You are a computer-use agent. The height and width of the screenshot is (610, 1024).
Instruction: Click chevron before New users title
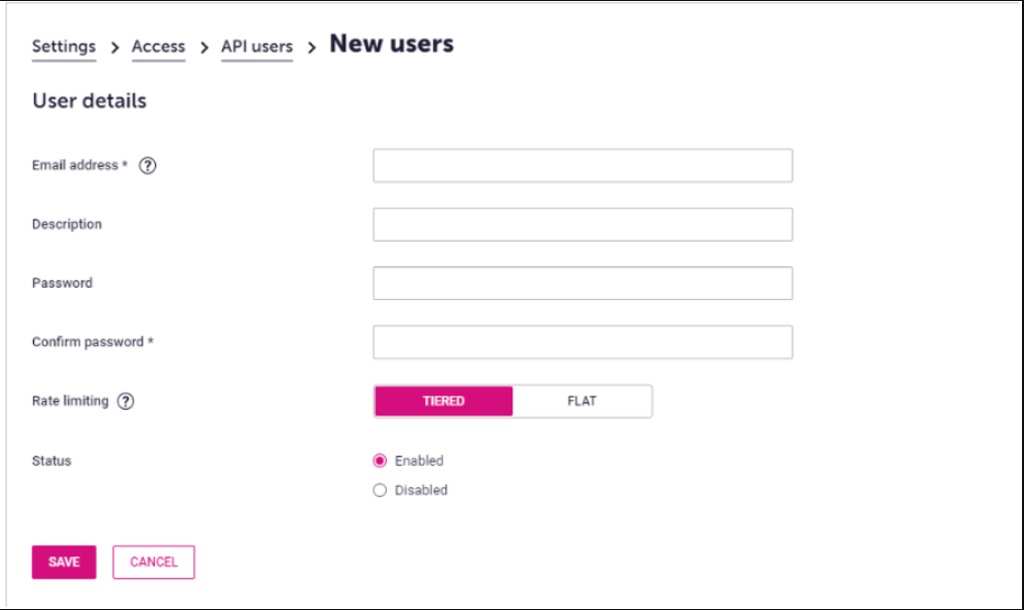(311, 47)
